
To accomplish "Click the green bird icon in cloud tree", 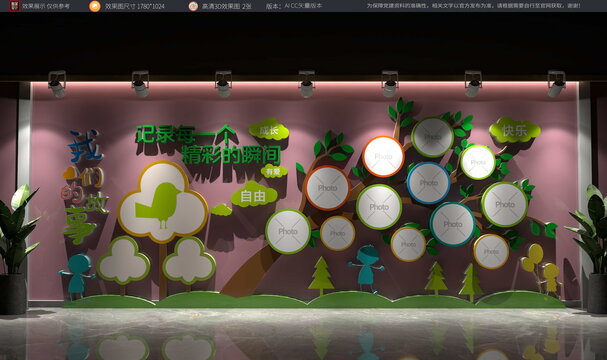I will point(158,205).
